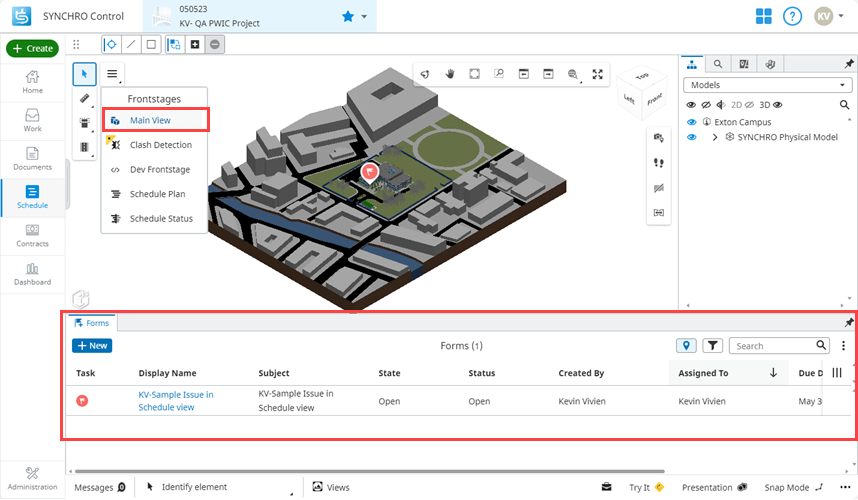Screen dimensions: 858x500
Task: Open Administration at the sidebar bottom
Action: coord(32,479)
